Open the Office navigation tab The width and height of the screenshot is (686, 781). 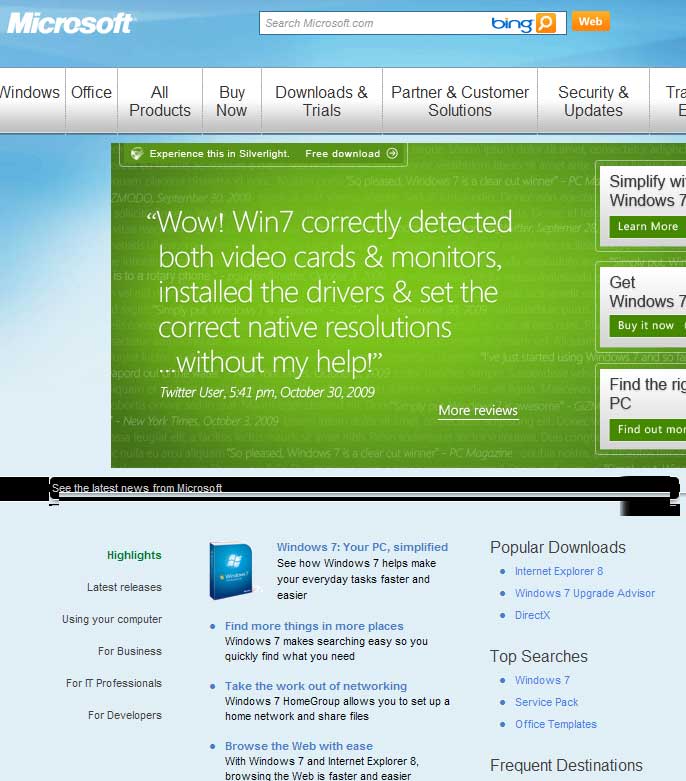91,92
